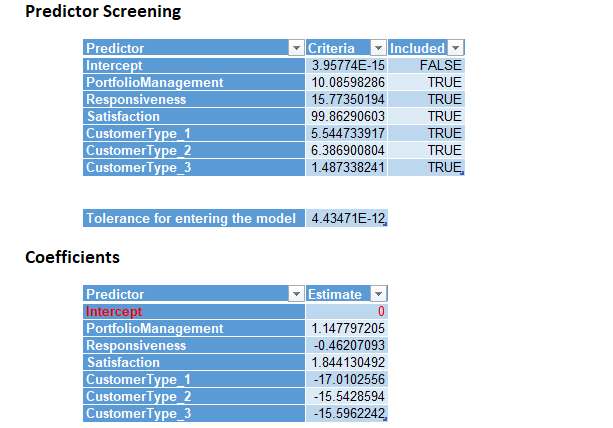Click CustomerType_3 in the screening table
Viewport: 613px width, 428px height.
(194, 167)
